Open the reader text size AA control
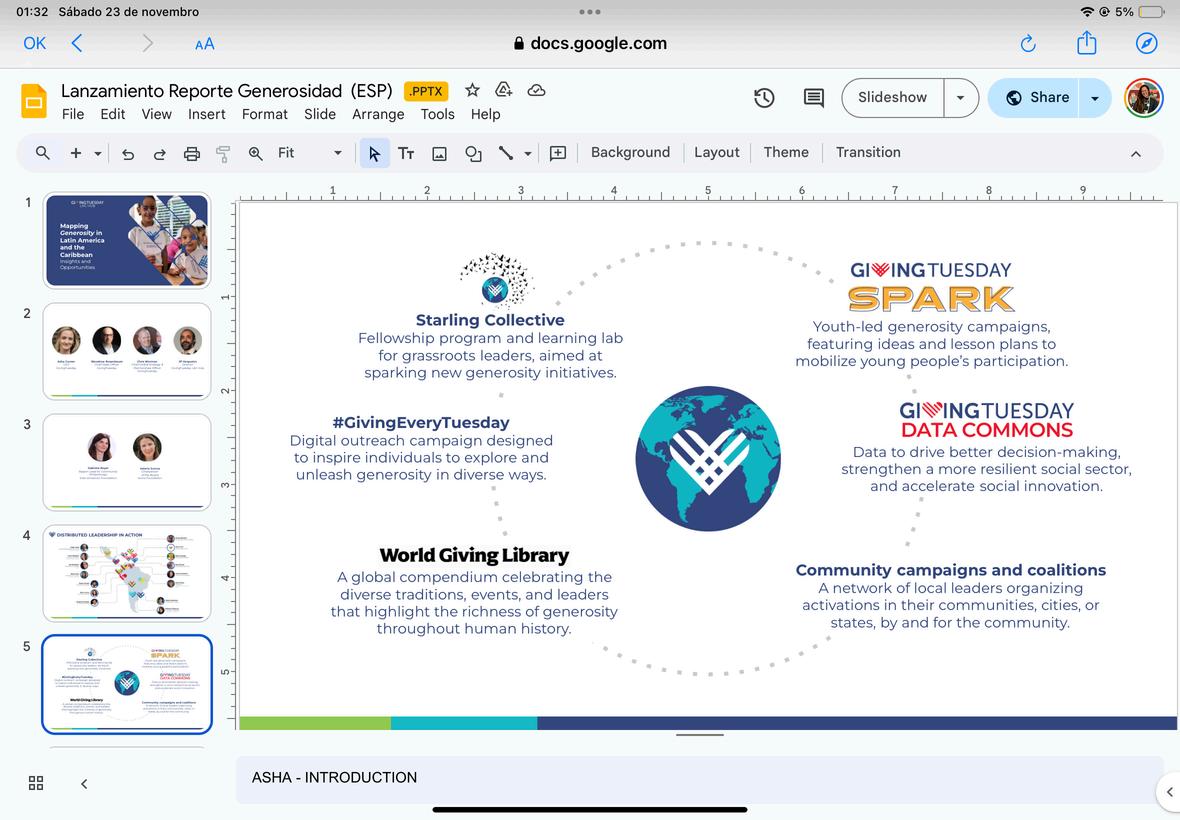The height and width of the screenshot is (820, 1180). [205, 44]
